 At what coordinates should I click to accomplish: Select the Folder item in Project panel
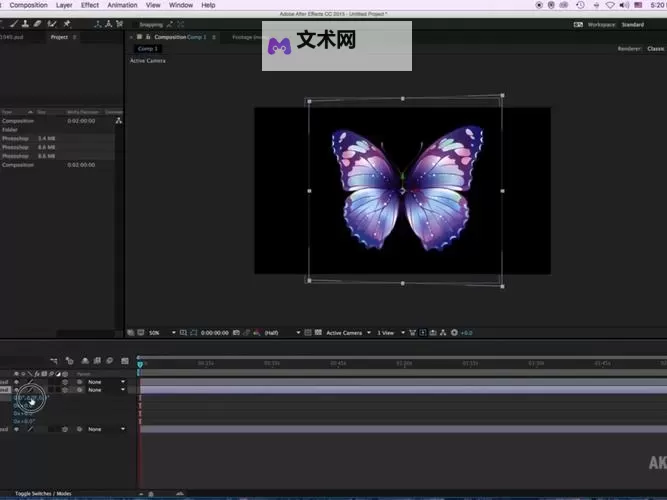(10, 130)
